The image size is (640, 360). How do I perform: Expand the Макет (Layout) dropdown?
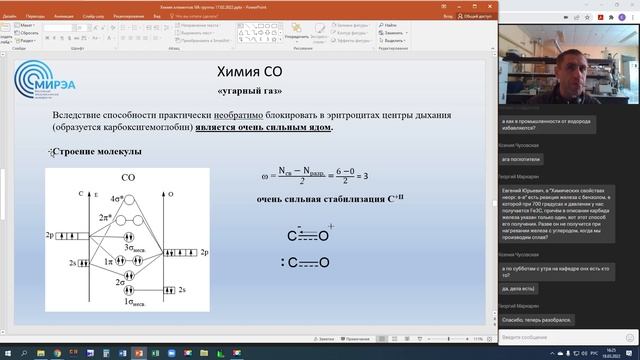[25, 25]
